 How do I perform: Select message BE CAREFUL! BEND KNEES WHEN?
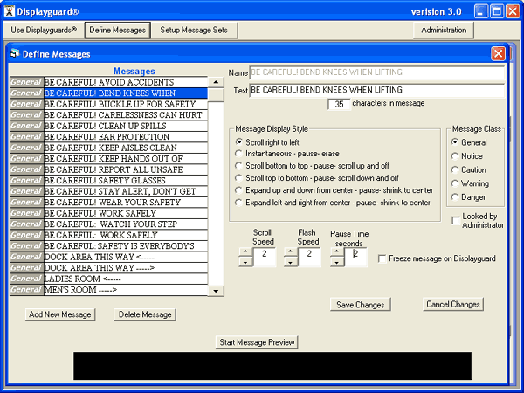[109, 93]
